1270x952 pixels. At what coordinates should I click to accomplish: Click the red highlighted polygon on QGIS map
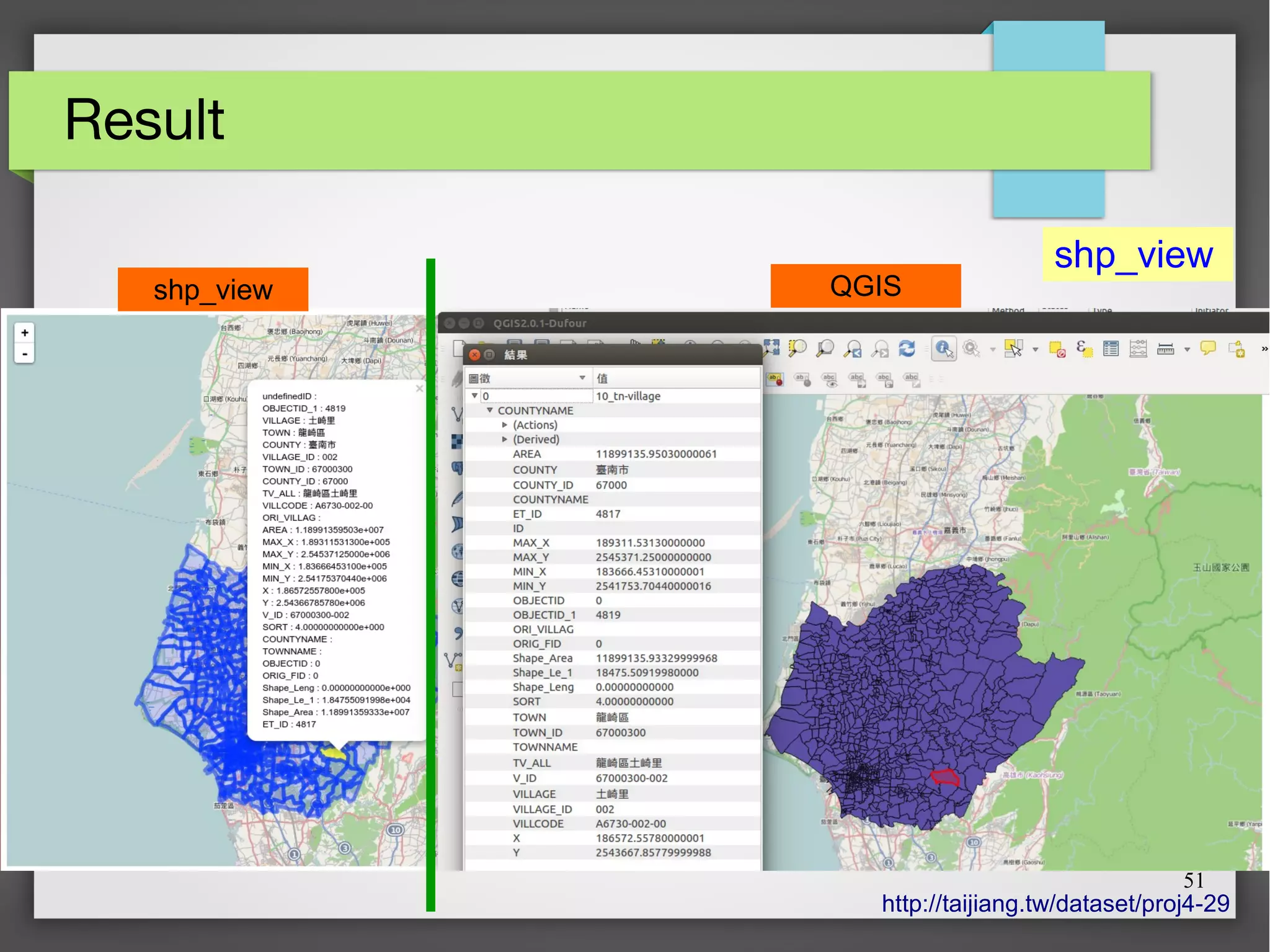[945, 777]
